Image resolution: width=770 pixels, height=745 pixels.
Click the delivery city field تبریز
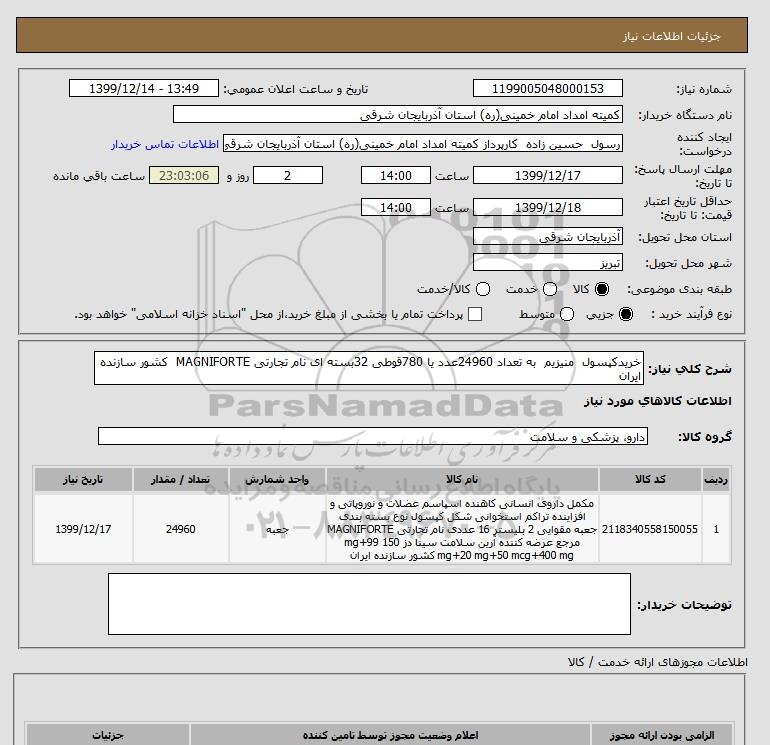click(x=548, y=263)
